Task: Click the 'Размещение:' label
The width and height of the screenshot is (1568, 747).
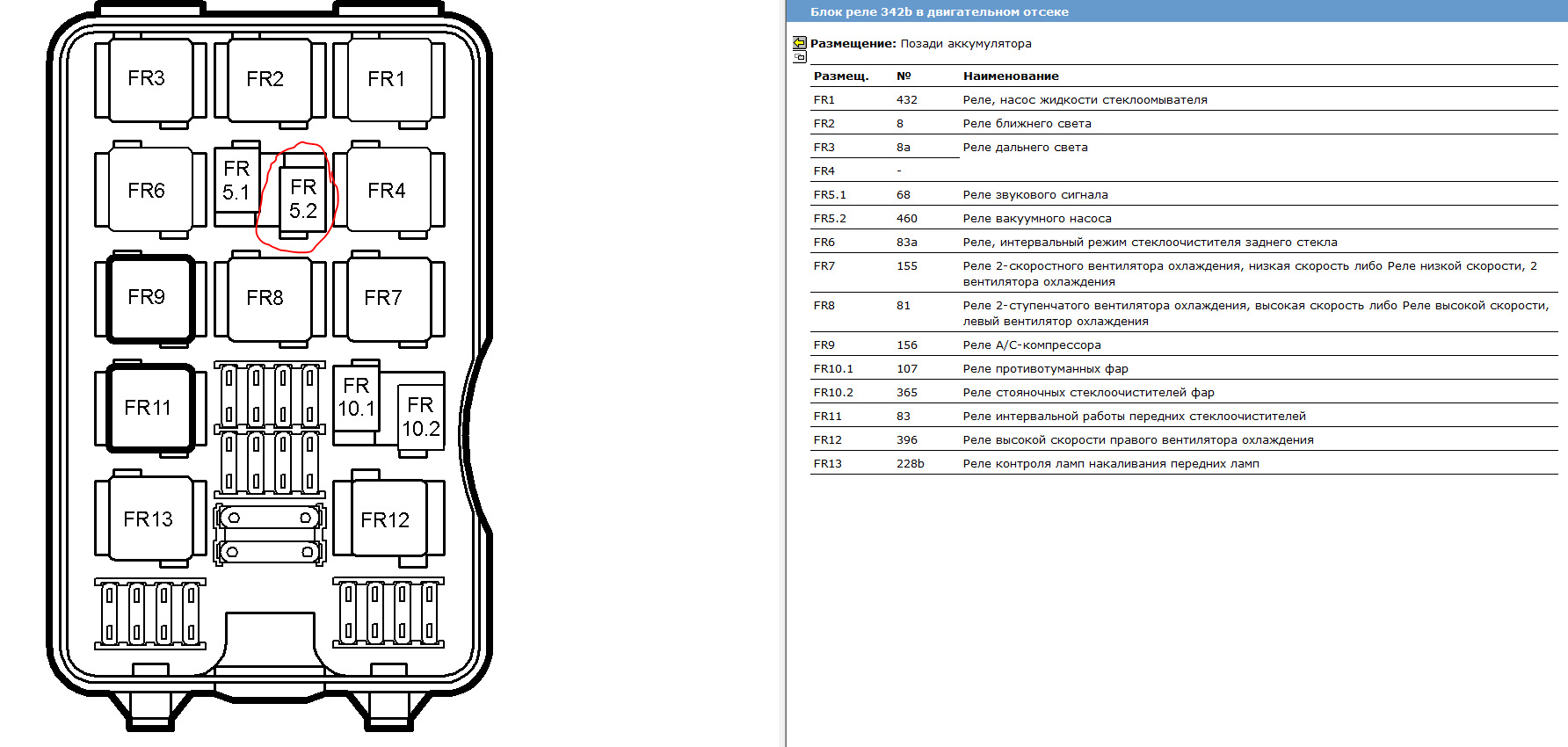Action: 853,43
